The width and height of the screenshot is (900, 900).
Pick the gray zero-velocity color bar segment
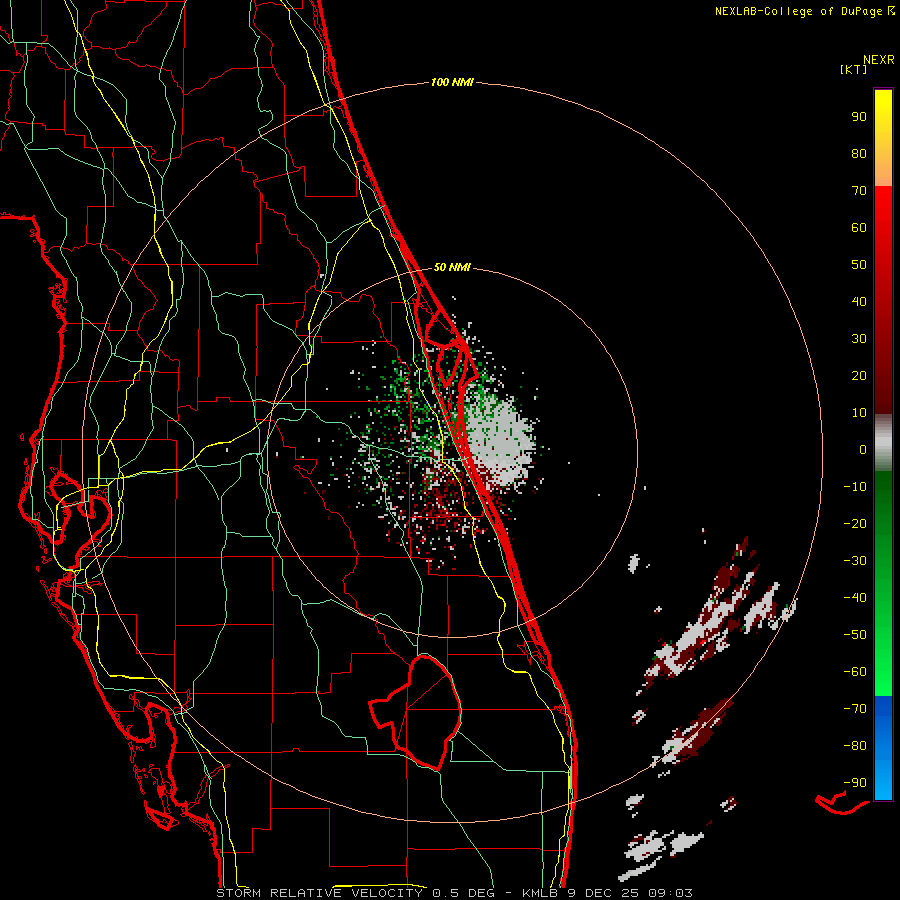pyautogui.click(x=883, y=443)
